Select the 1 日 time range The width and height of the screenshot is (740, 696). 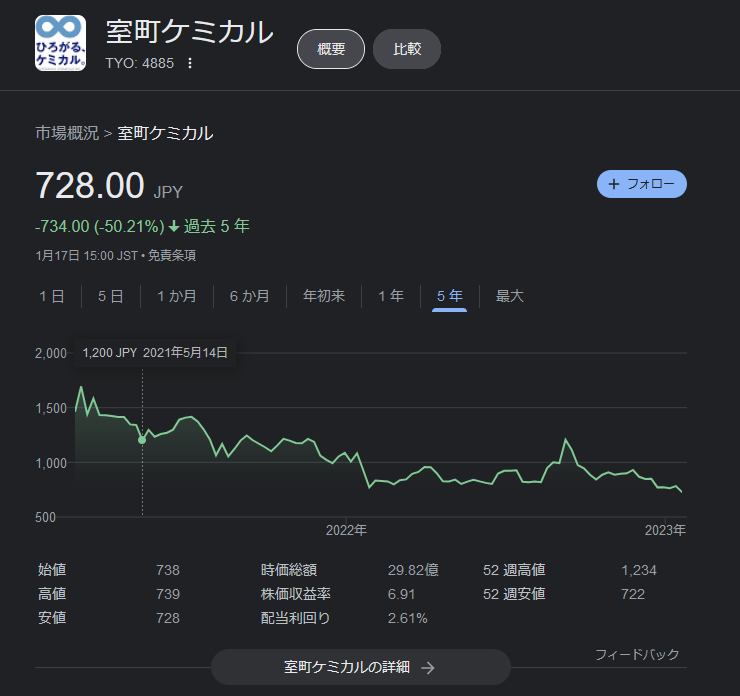(52, 296)
